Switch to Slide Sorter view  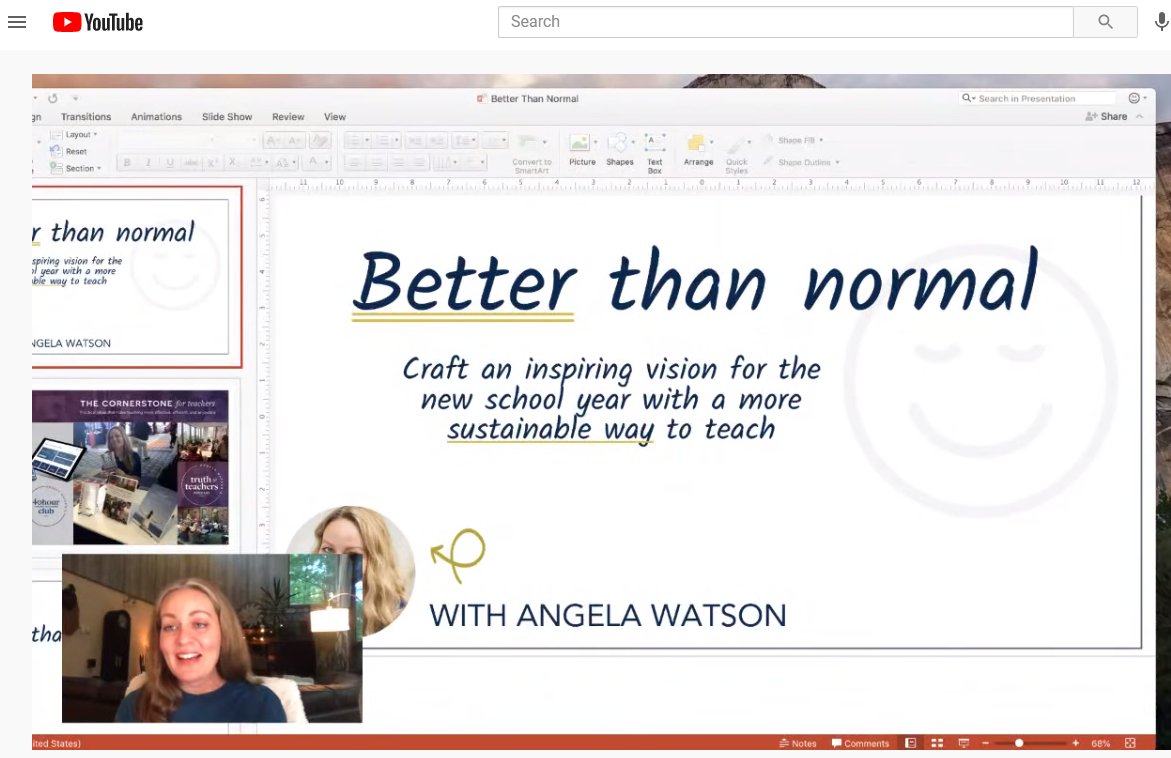pos(937,743)
